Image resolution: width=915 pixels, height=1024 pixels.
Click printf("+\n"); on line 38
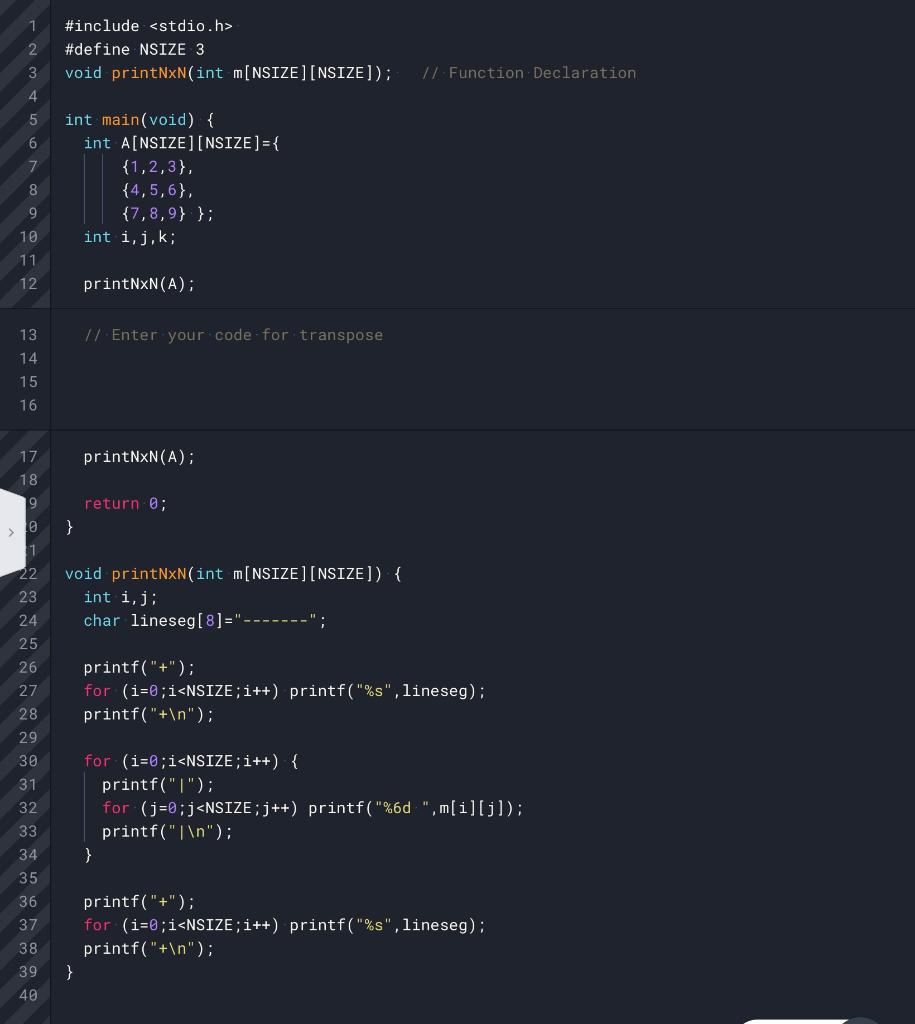click(x=149, y=950)
